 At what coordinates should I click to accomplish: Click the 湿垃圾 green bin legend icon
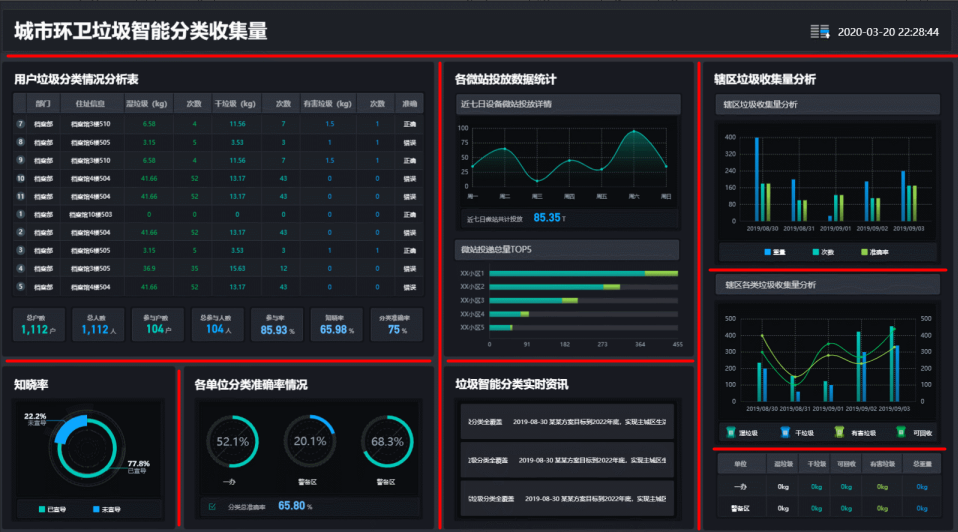(x=732, y=432)
